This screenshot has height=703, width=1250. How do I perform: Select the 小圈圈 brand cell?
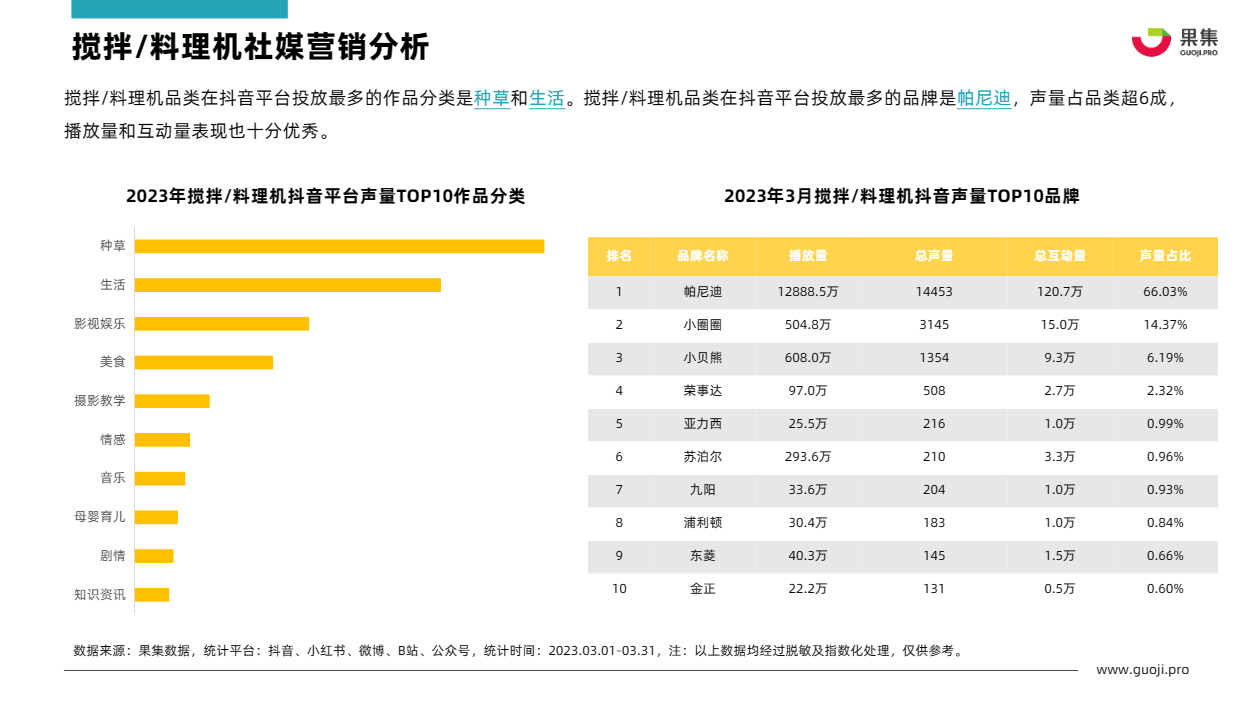(702, 325)
